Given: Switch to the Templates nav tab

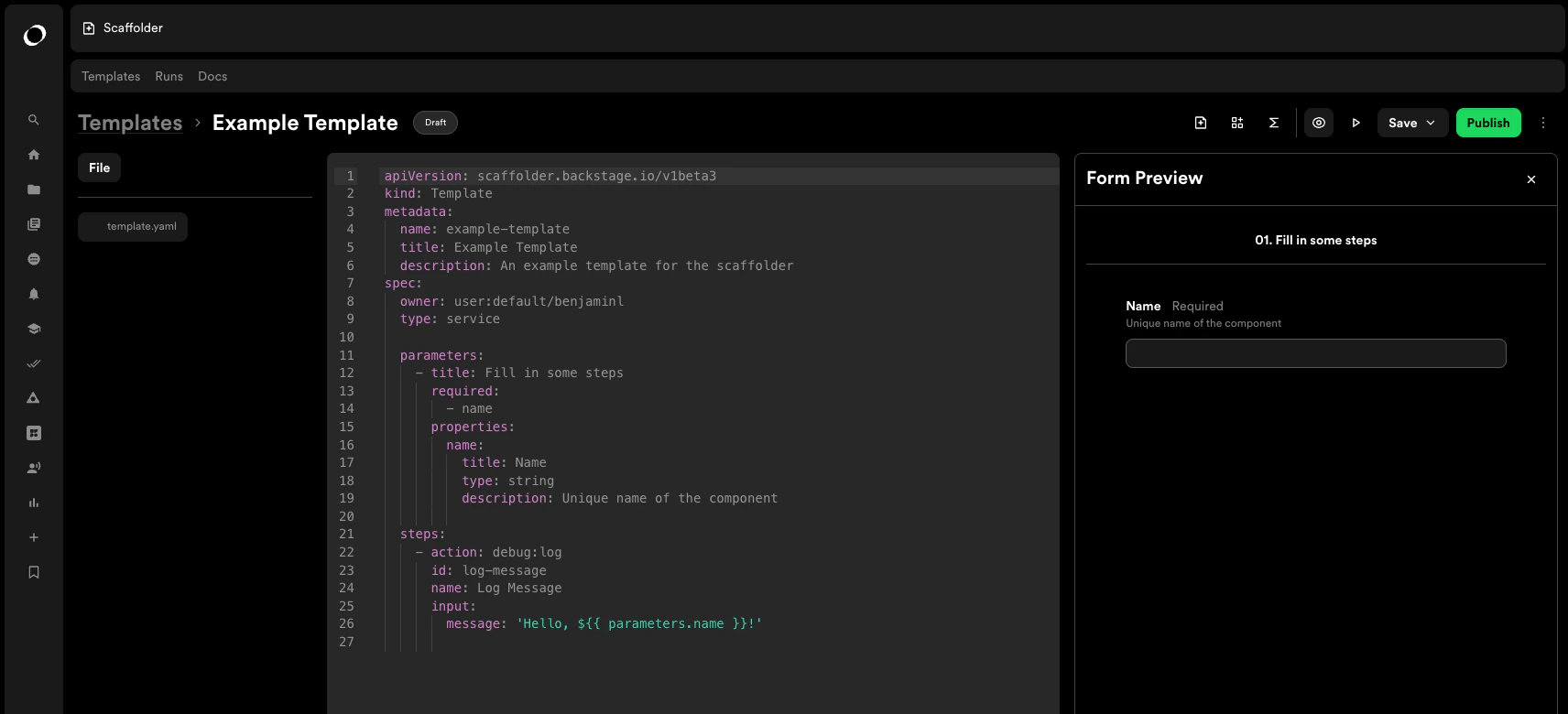Looking at the screenshot, I should click(x=111, y=76).
